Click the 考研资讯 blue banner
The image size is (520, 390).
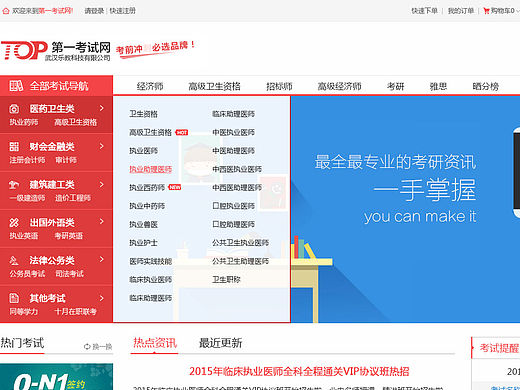coord(405,209)
